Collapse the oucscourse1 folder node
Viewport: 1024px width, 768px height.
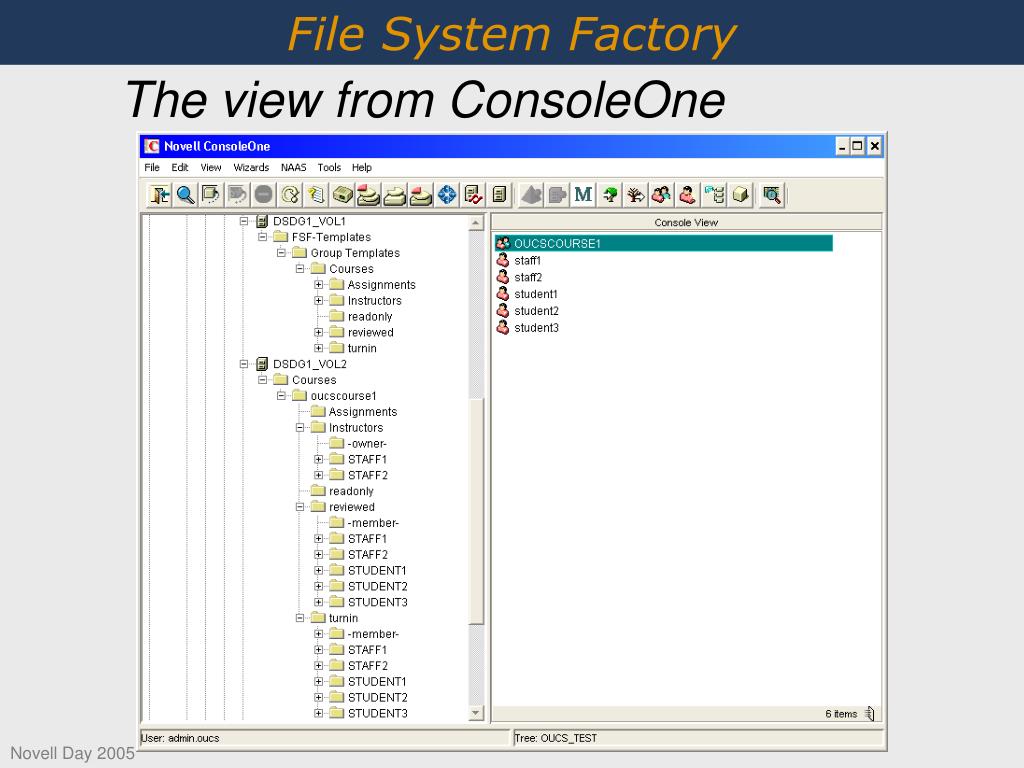pyautogui.click(x=281, y=396)
